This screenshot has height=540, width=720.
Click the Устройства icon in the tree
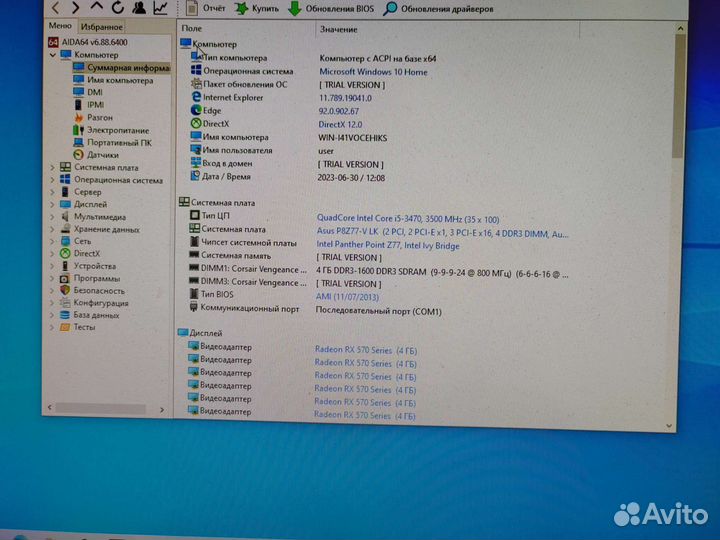click(x=65, y=266)
